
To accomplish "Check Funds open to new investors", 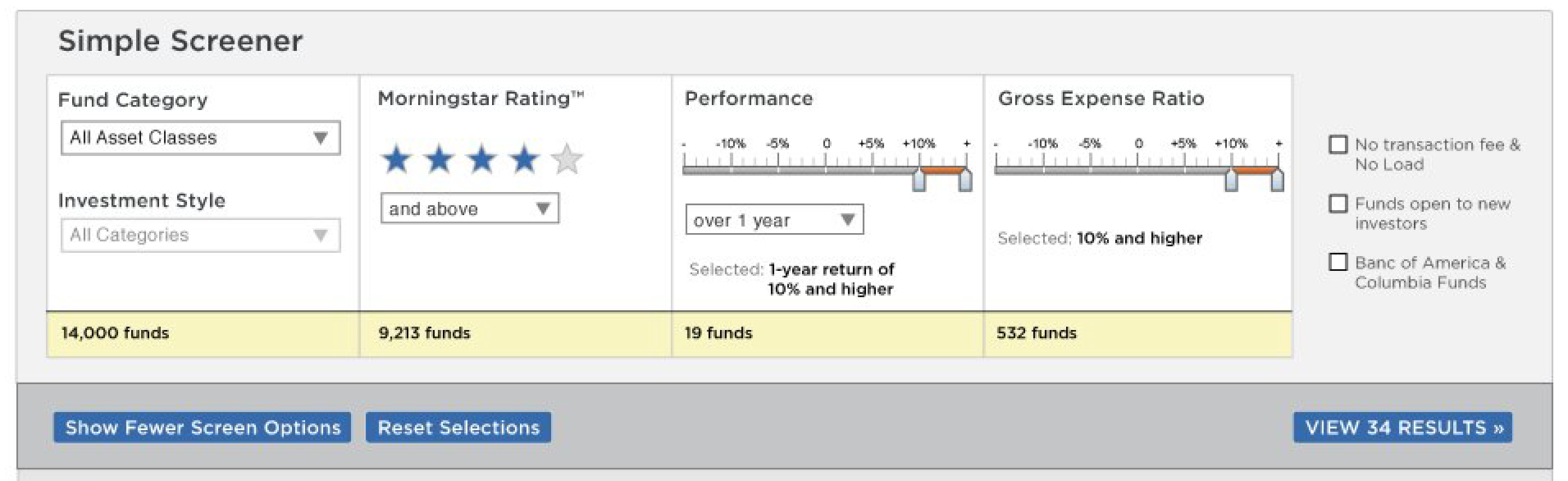I will (x=1338, y=204).
